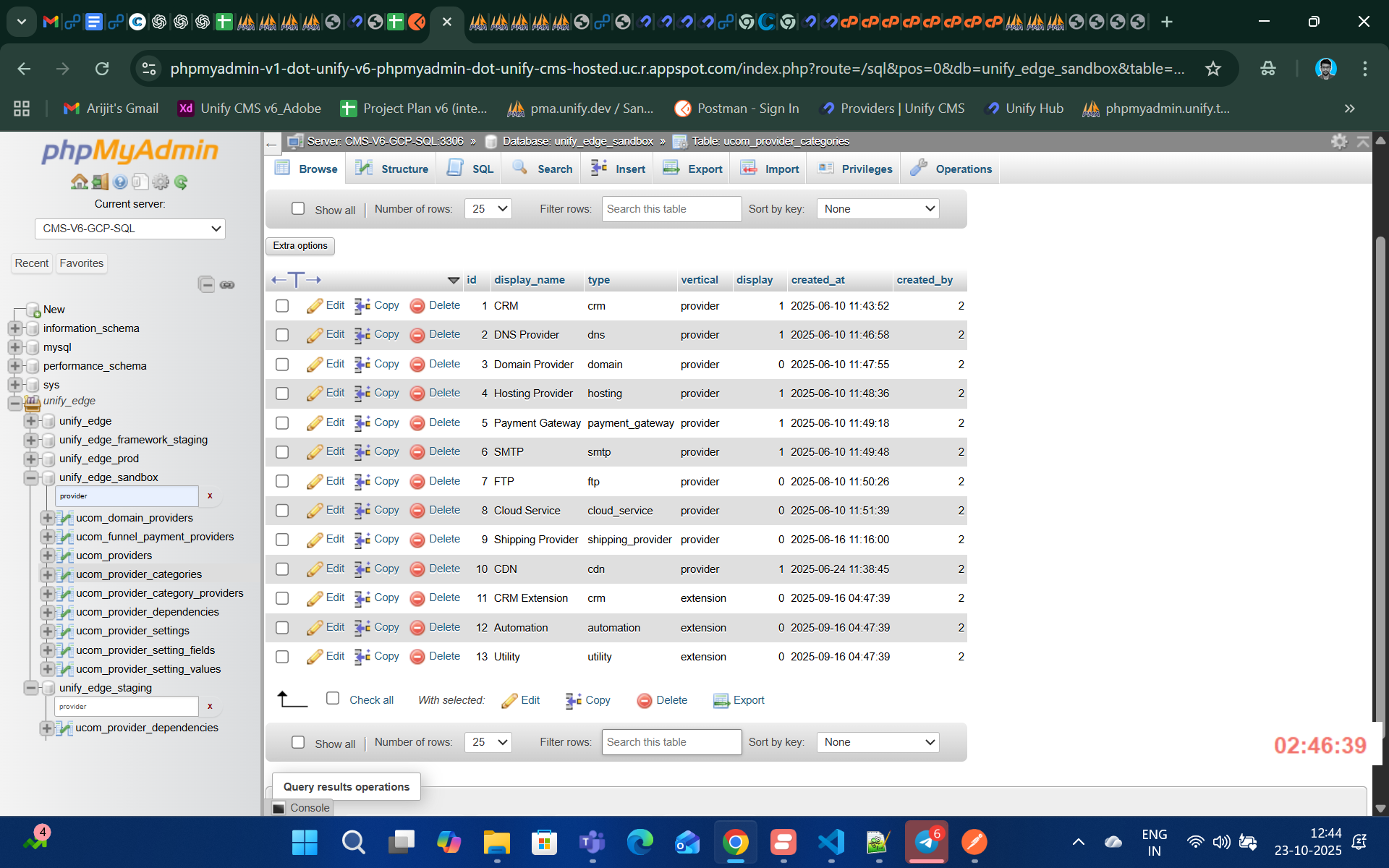This screenshot has width=1389, height=868.
Task: Enable the top Show all checkbox
Action: 298,208
